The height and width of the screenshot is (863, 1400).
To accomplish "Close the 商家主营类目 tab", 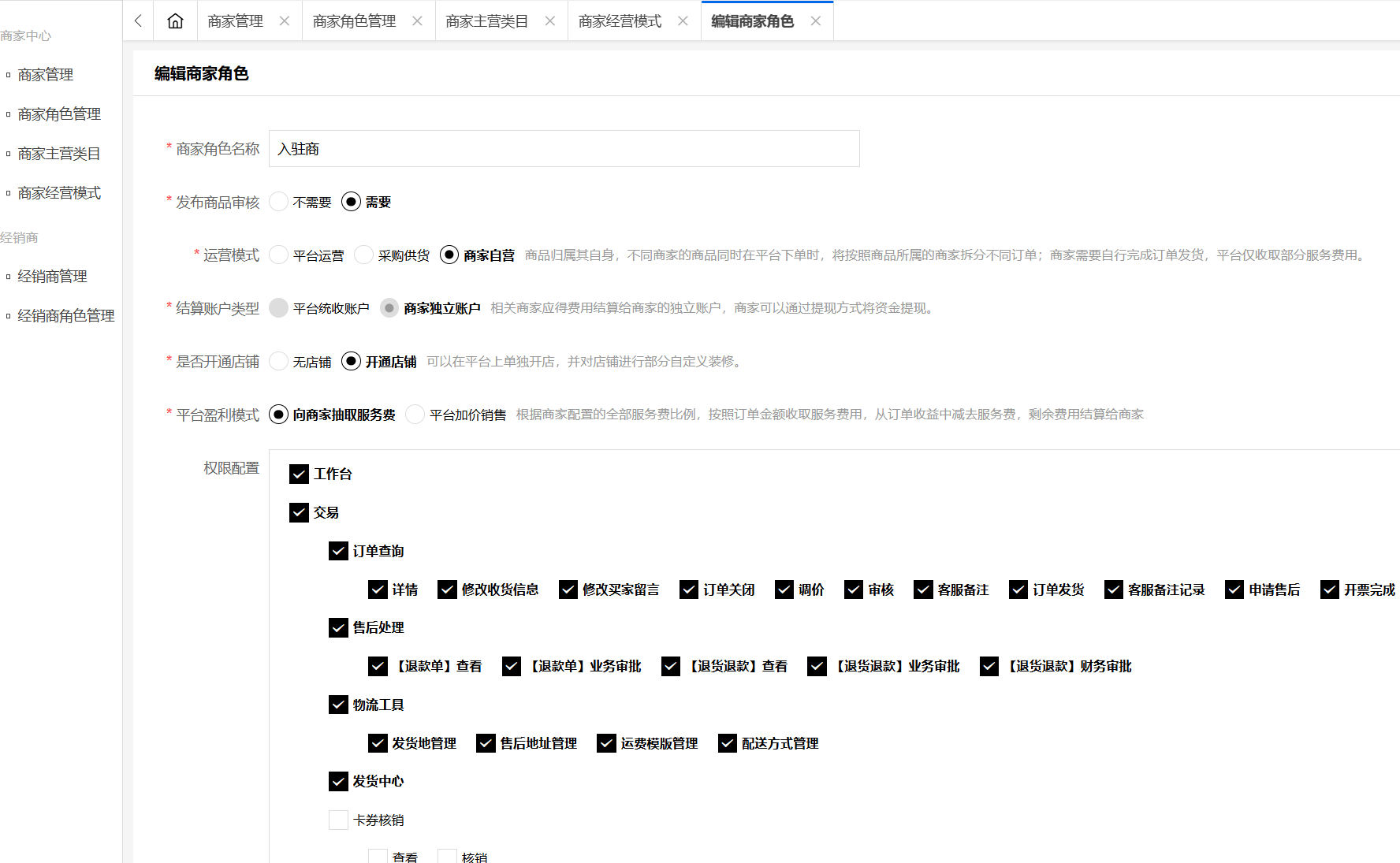I will [x=550, y=21].
